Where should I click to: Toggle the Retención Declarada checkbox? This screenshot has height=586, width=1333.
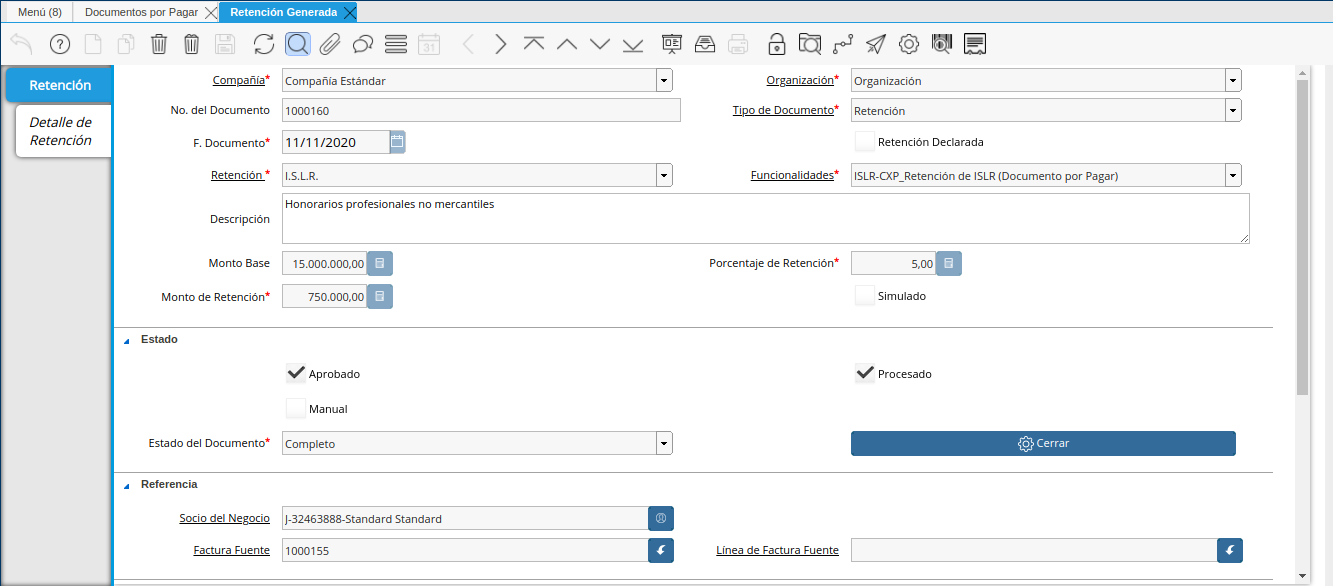(x=865, y=142)
